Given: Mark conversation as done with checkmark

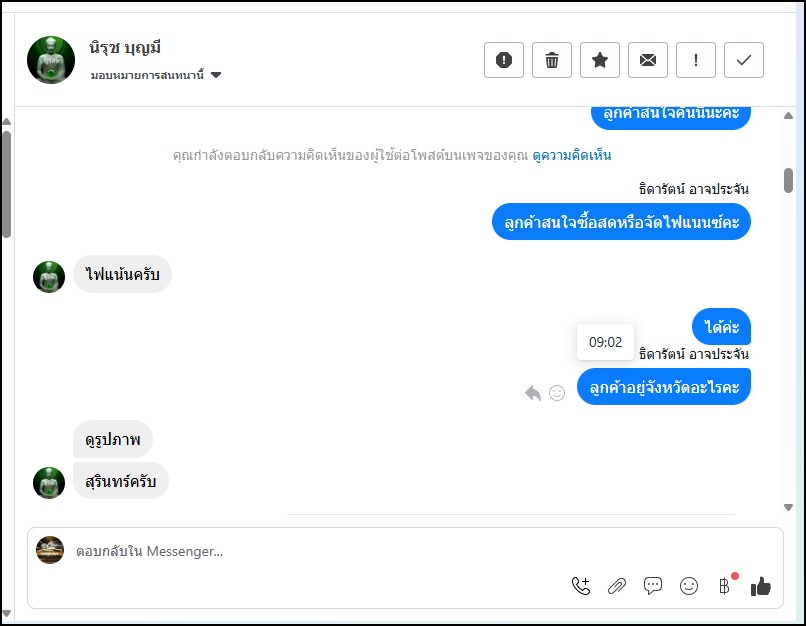Looking at the screenshot, I should pos(744,60).
